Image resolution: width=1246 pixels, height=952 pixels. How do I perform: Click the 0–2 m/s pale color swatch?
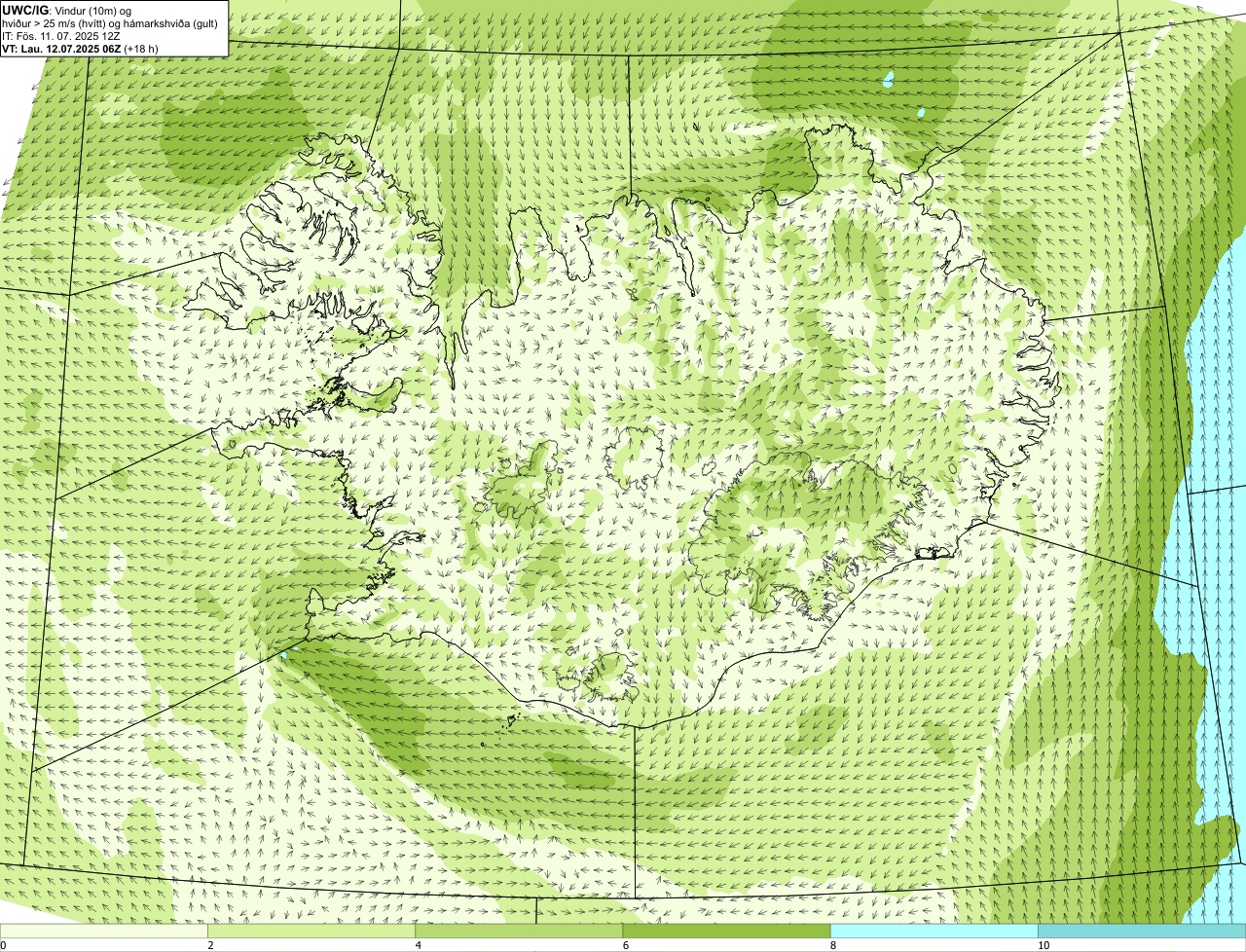click(103, 931)
